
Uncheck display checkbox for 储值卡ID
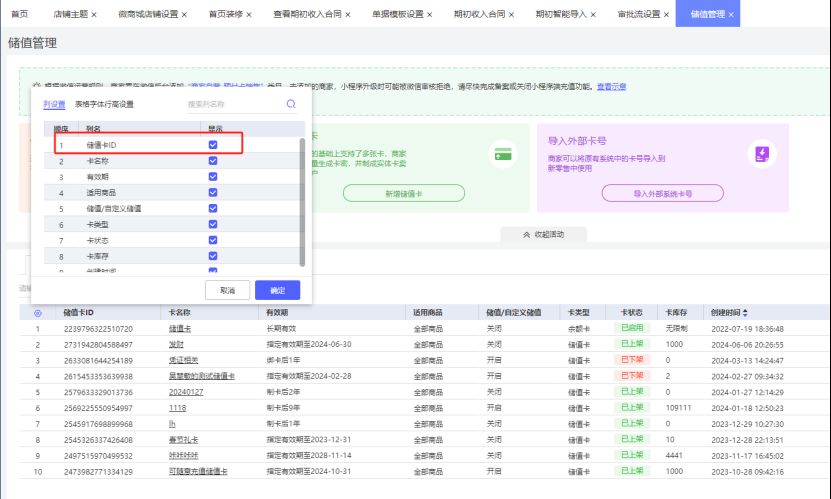[212, 145]
